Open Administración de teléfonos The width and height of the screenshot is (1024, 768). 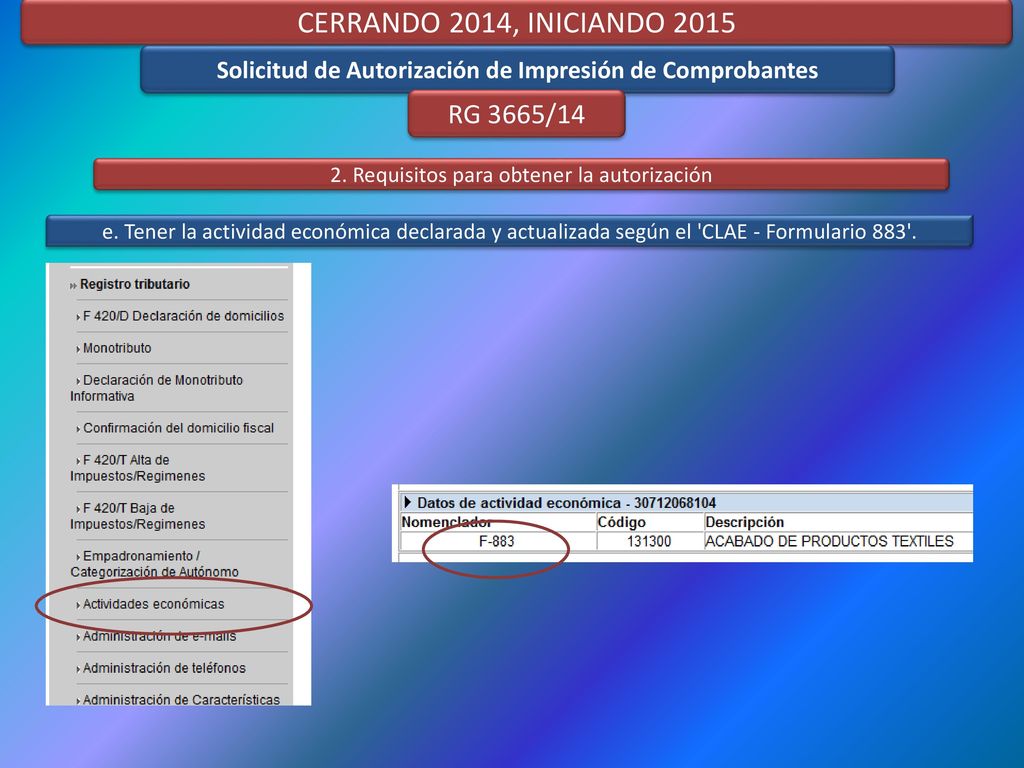pyautogui.click(x=164, y=668)
